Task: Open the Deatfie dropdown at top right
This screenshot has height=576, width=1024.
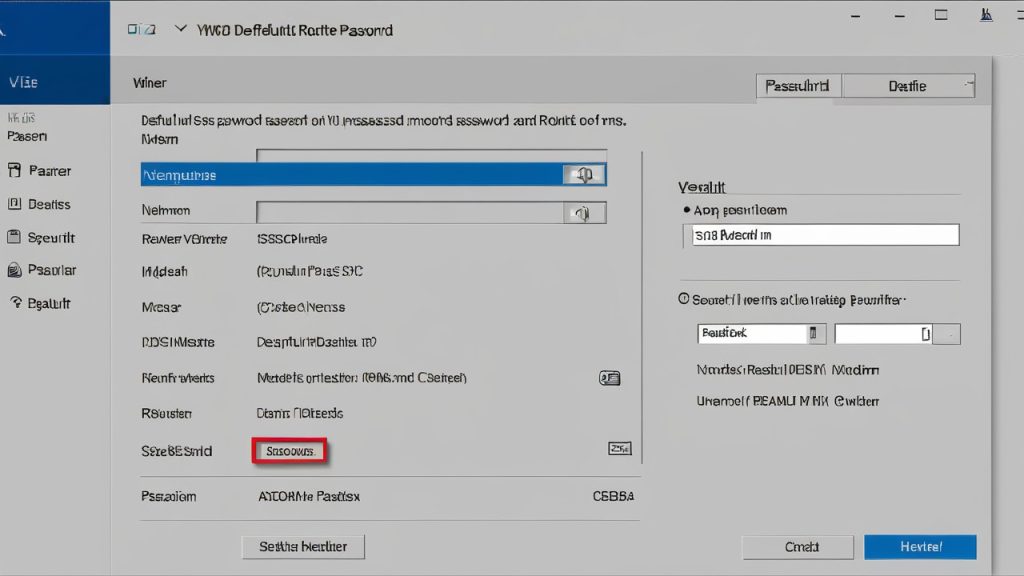Action: [909, 86]
